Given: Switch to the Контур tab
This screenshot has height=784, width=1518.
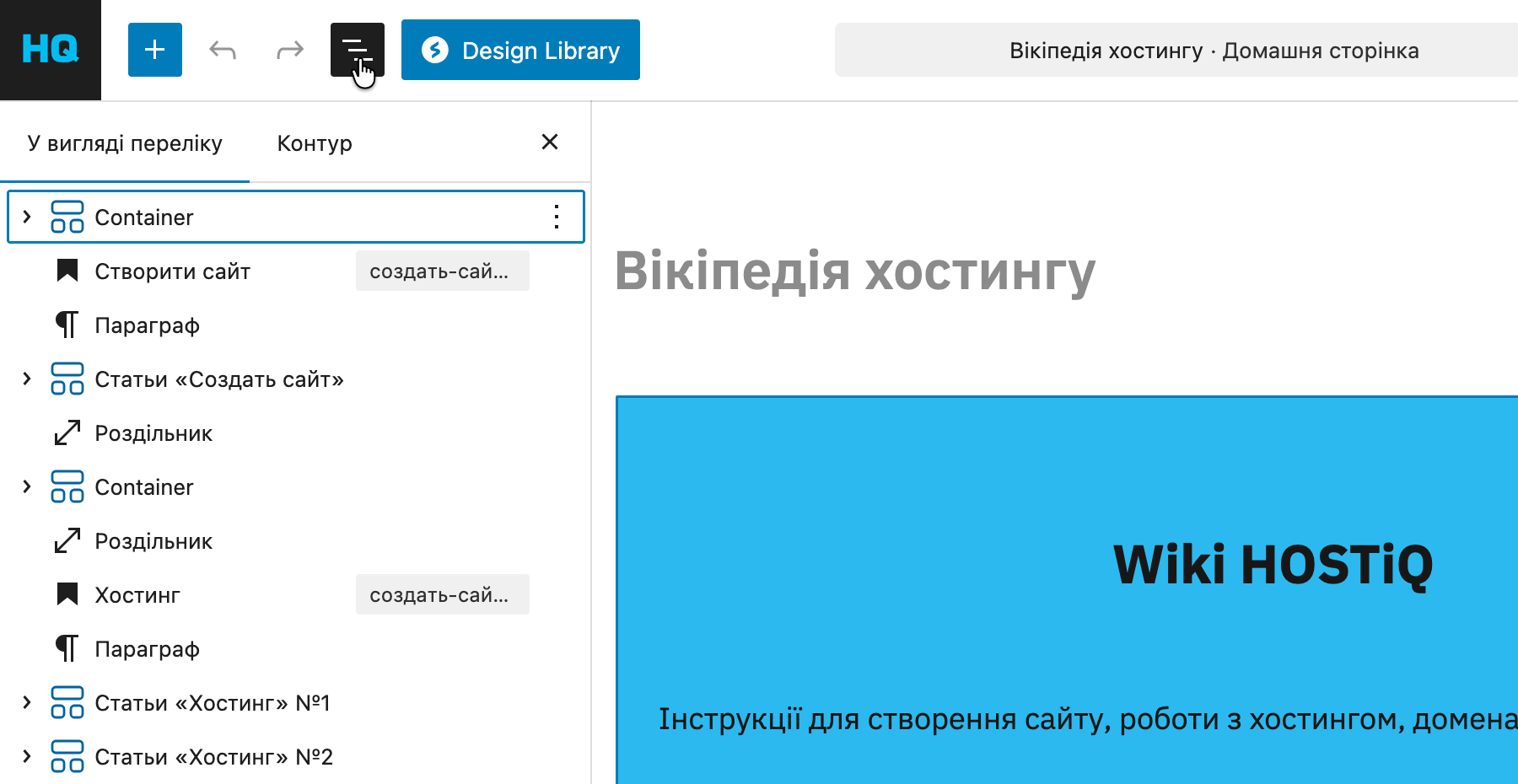Looking at the screenshot, I should point(315,143).
